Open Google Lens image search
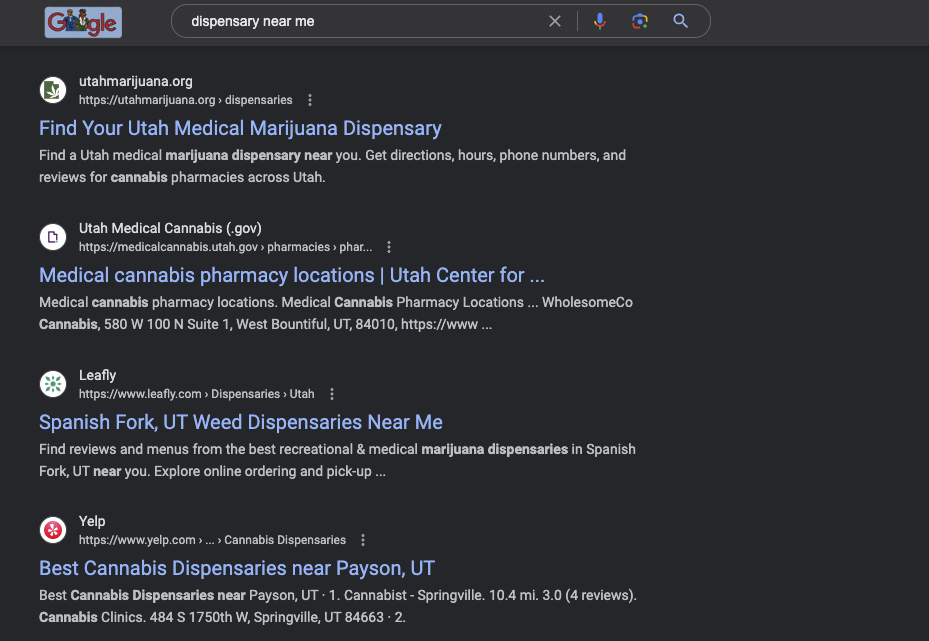Image resolution: width=929 pixels, height=641 pixels. 639,21
